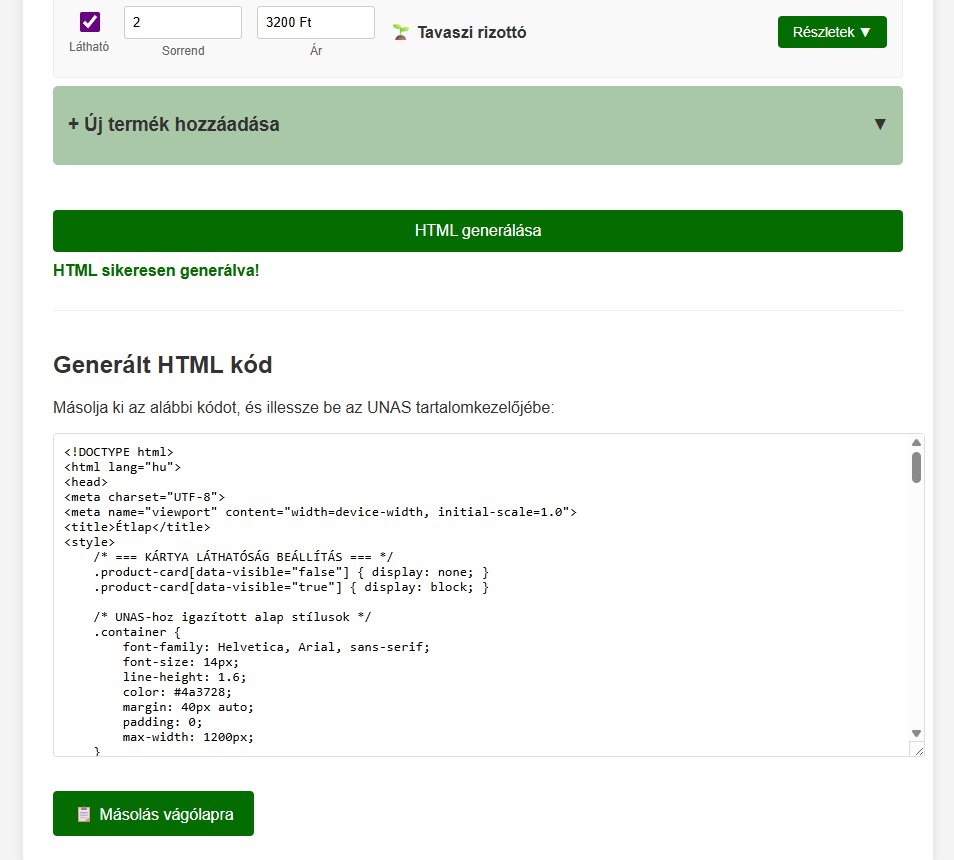Click the Látható label under the checkbox
The width and height of the screenshot is (954, 860).
tap(89, 46)
